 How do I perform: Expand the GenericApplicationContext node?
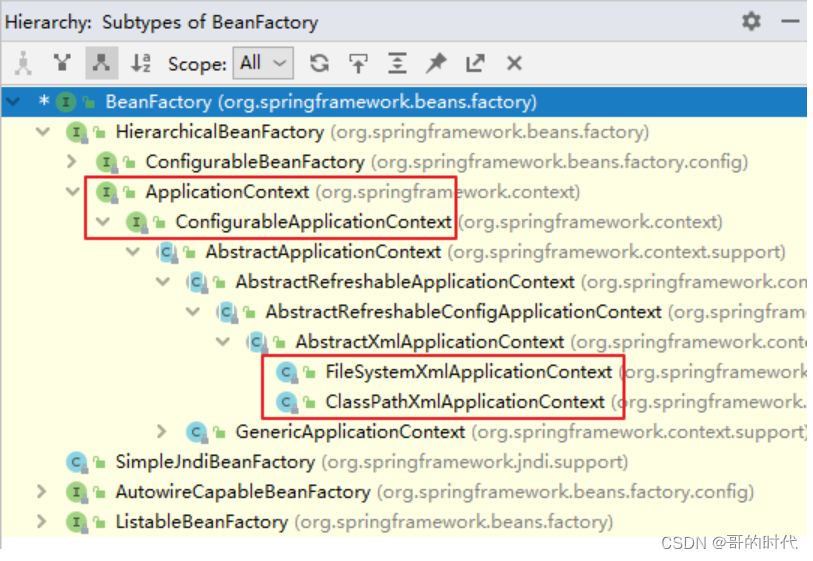click(162, 431)
